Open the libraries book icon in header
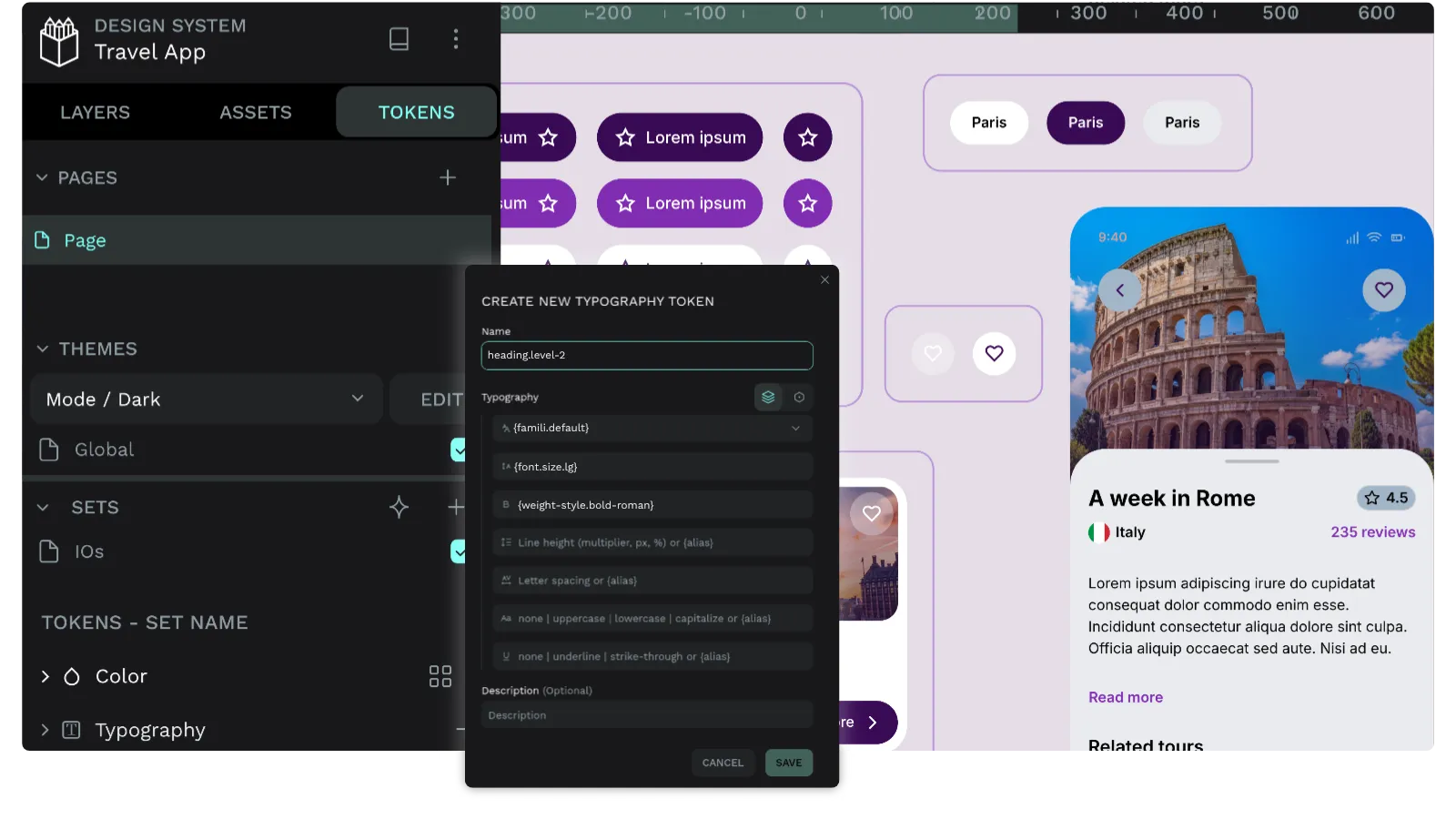The image size is (1456, 819). click(x=399, y=38)
